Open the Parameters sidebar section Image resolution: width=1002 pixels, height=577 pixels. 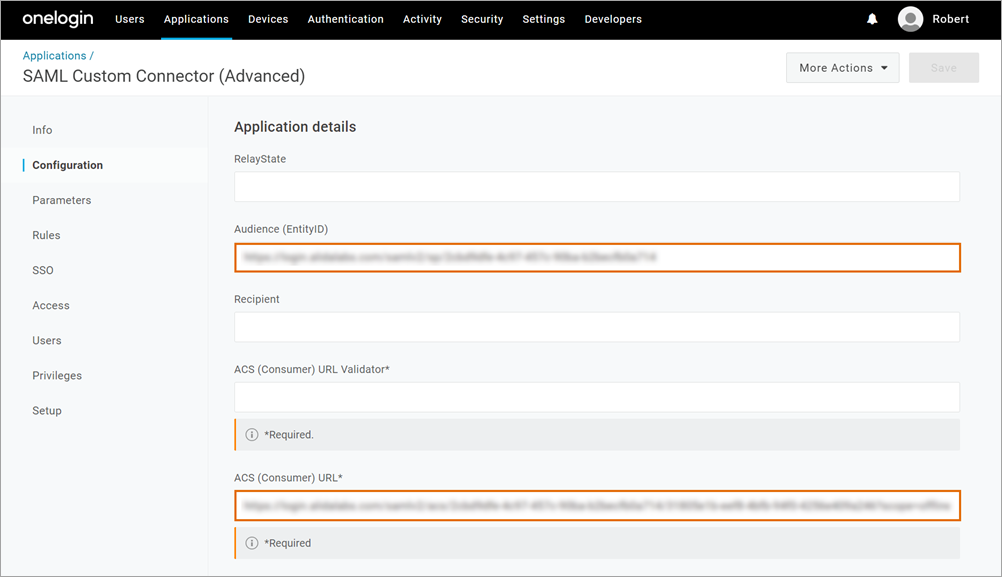pos(62,200)
